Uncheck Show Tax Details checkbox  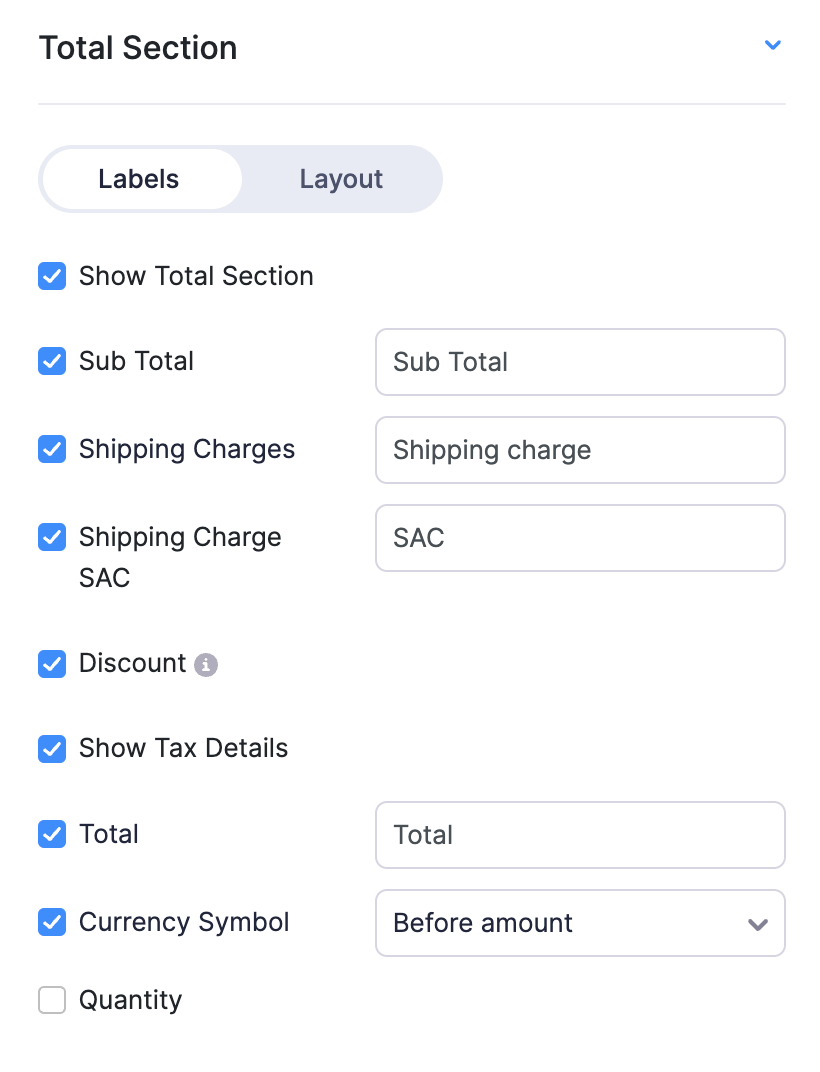click(52, 749)
